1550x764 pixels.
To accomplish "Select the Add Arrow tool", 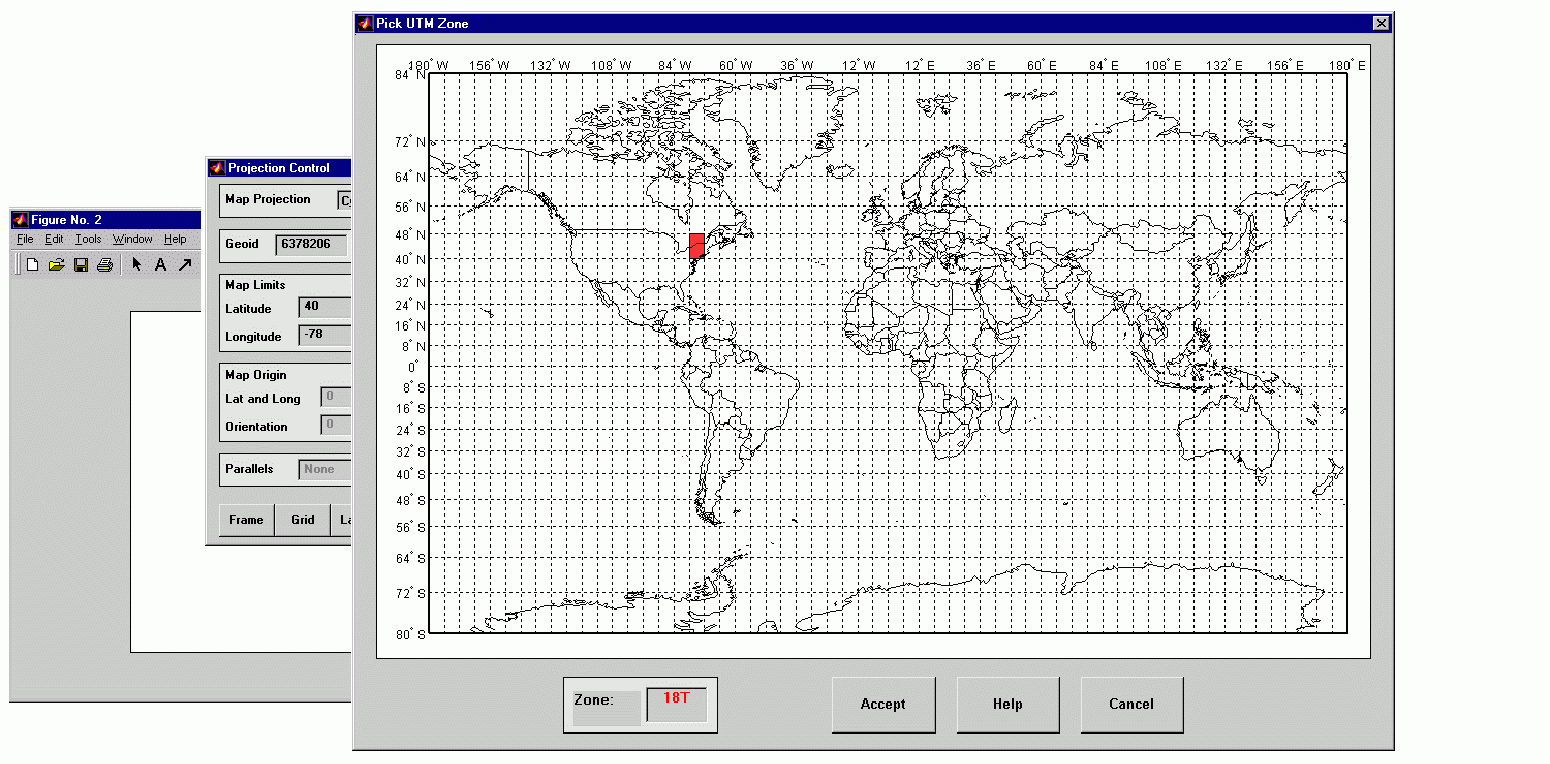I will [185, 265].
